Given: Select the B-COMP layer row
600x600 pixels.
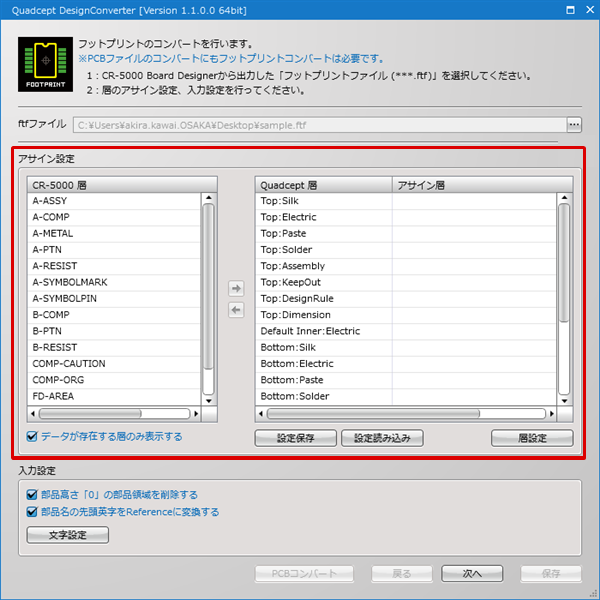Looking at the screenshot, I should [114, 315].
